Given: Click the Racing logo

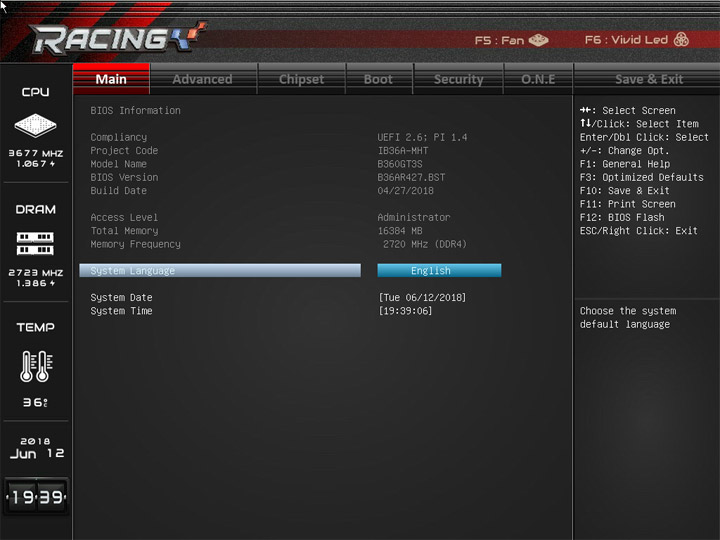Looking at the screenshot, I should coord(117,38).
